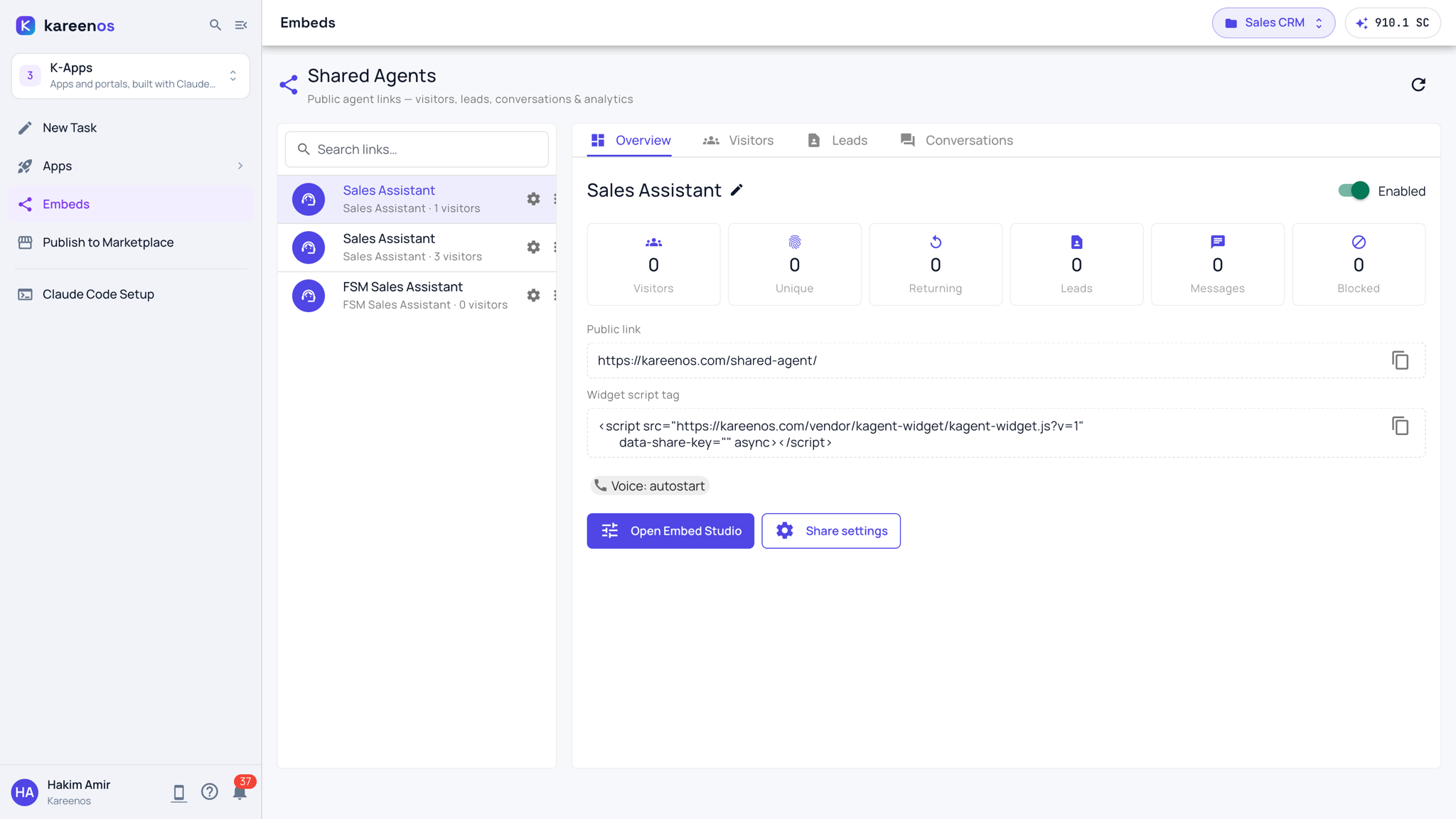Screen dimensions: 1456x819
Task: Switch to the Conversations tab
Action: coord(956,140)
